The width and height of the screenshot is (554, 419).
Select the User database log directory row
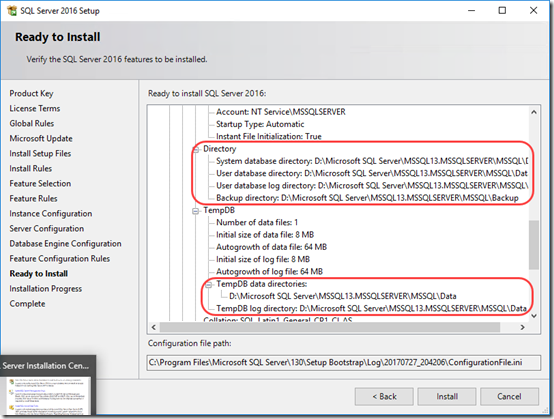click(372, 186)
